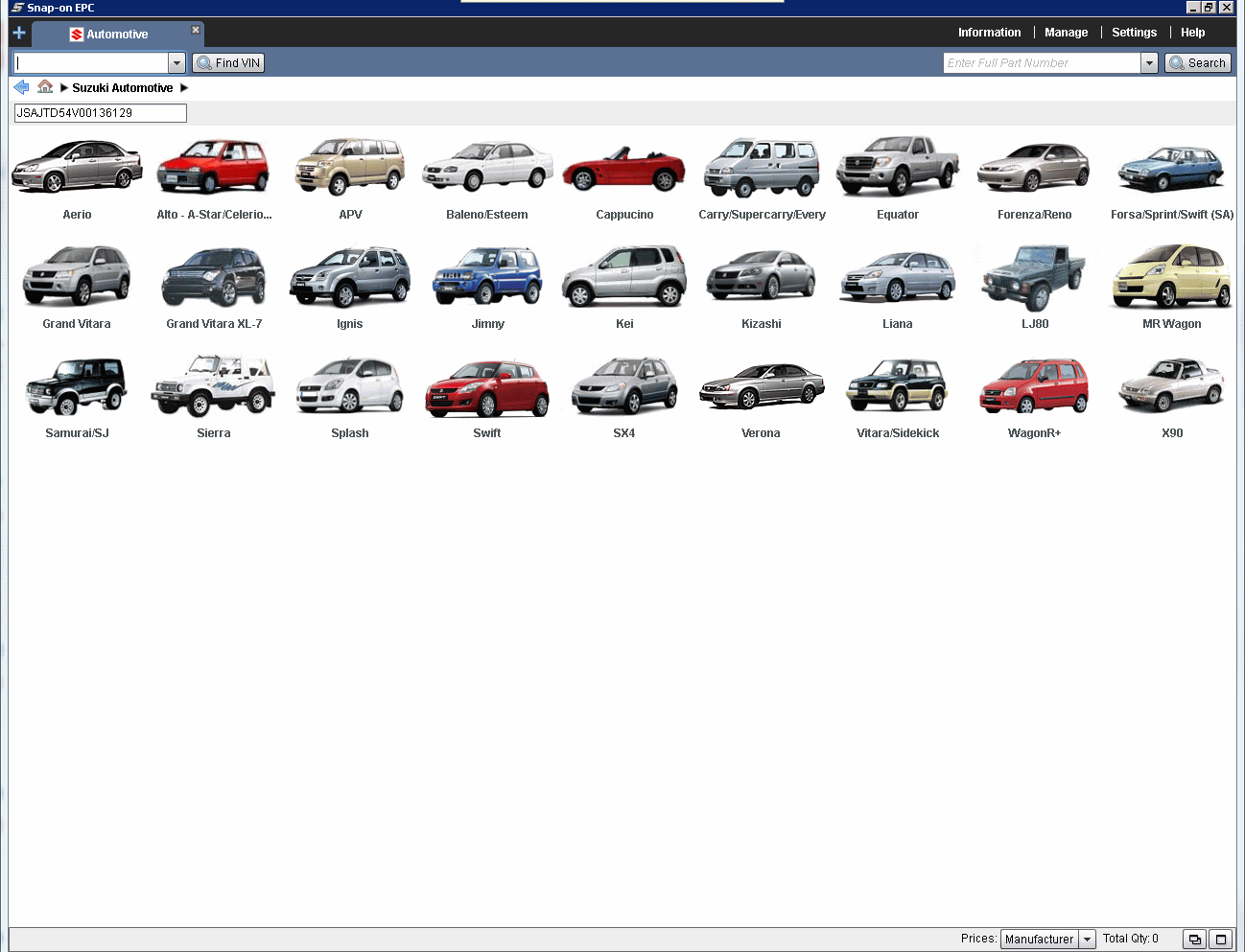The image size is (1245, 952).
Task: Go to home icon in breadcrumb
Action: [x=45, y=87]
